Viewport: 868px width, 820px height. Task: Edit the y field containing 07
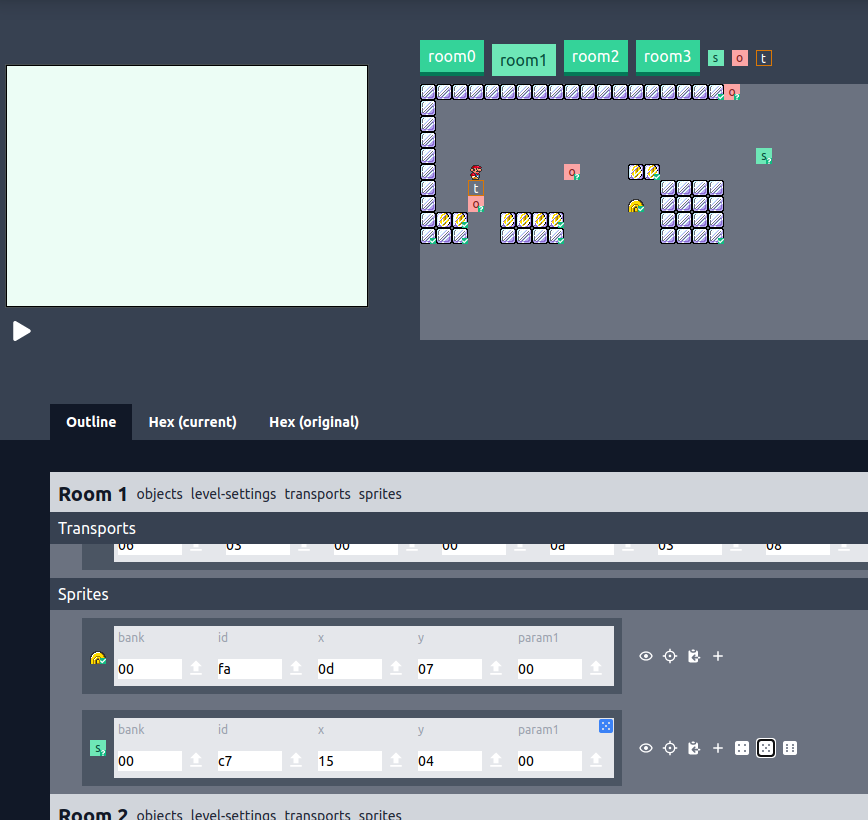[x=449, y=669]
